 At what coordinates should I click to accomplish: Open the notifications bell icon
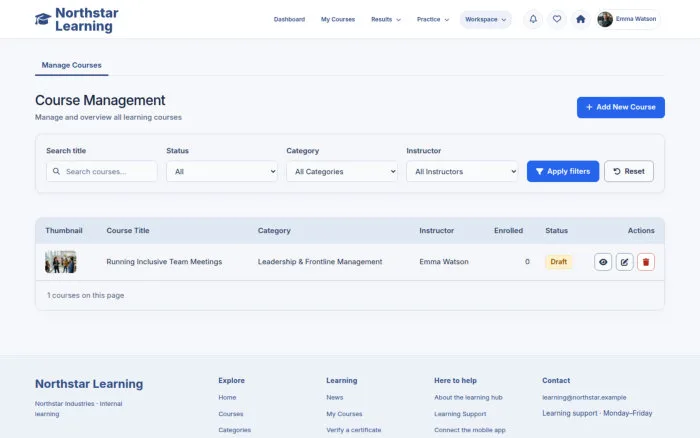pos(533,19)
